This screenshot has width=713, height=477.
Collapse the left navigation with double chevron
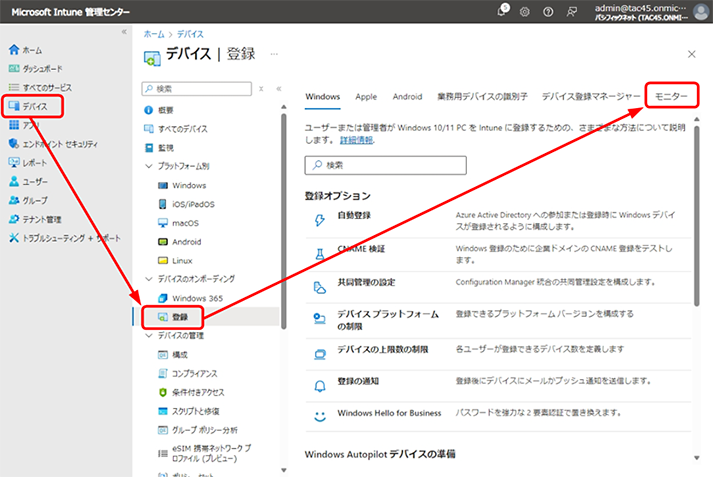point(124,32)
